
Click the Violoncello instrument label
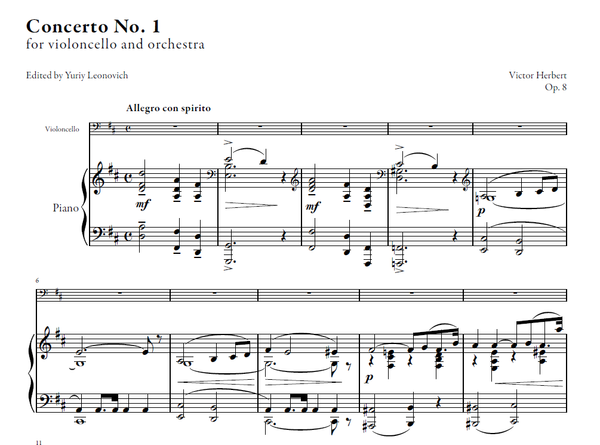point(62,129)
